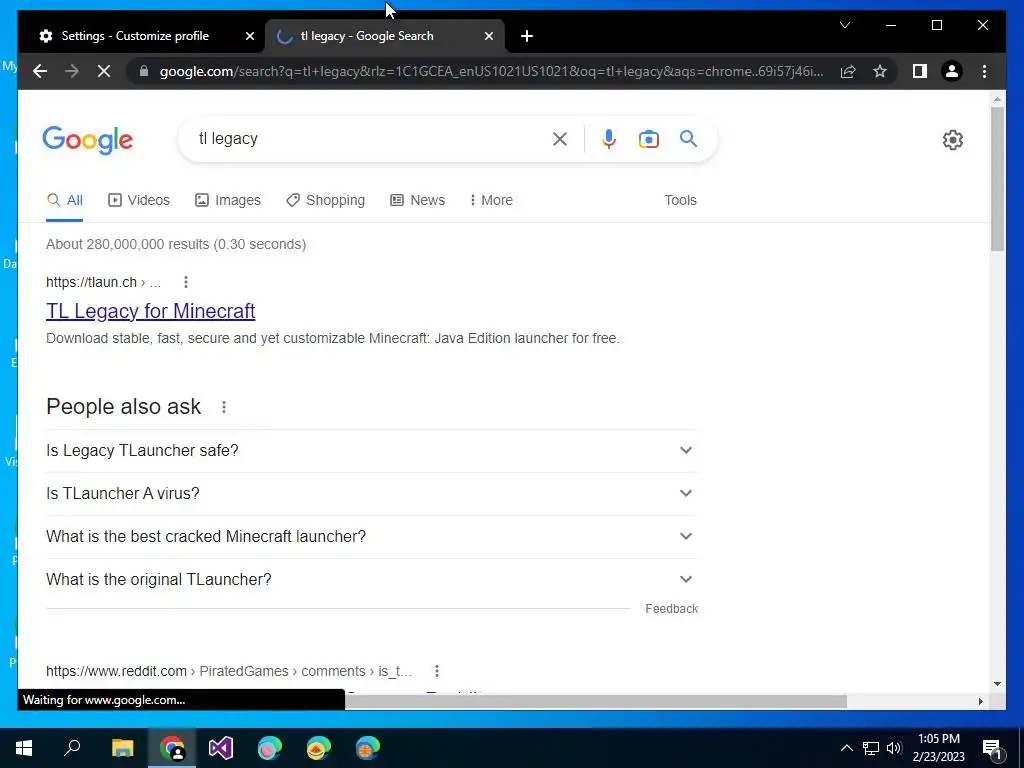1024x768 pixels.
Task: Click the horizontal scrollbar thumb
Action: [596, 701]
